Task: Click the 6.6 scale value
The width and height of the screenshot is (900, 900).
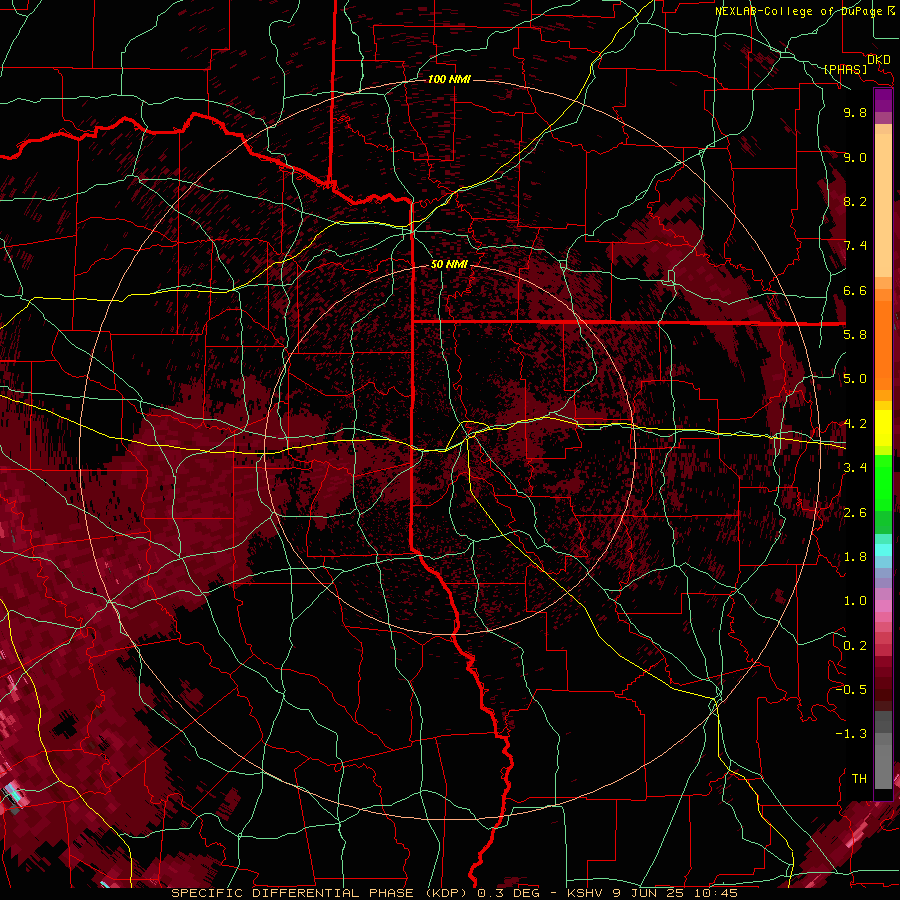Action: 855,290
